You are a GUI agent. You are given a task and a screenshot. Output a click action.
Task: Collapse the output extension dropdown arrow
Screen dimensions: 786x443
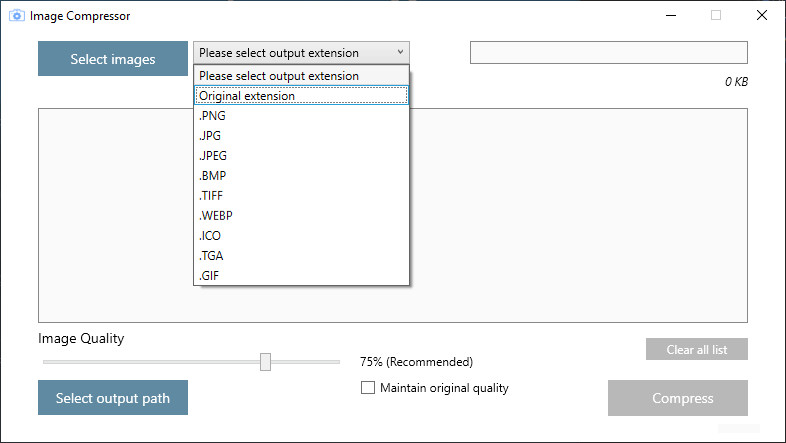[x=400, y=52]
